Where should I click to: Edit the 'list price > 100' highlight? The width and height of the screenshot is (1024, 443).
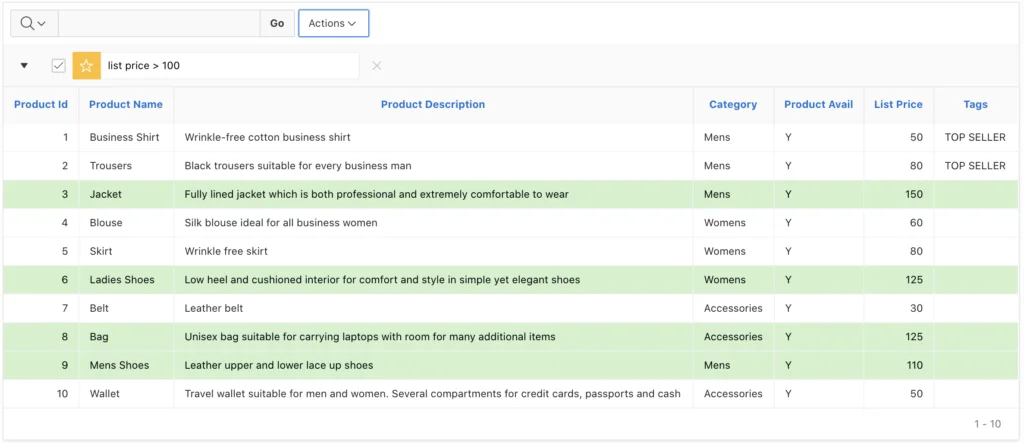144,65
